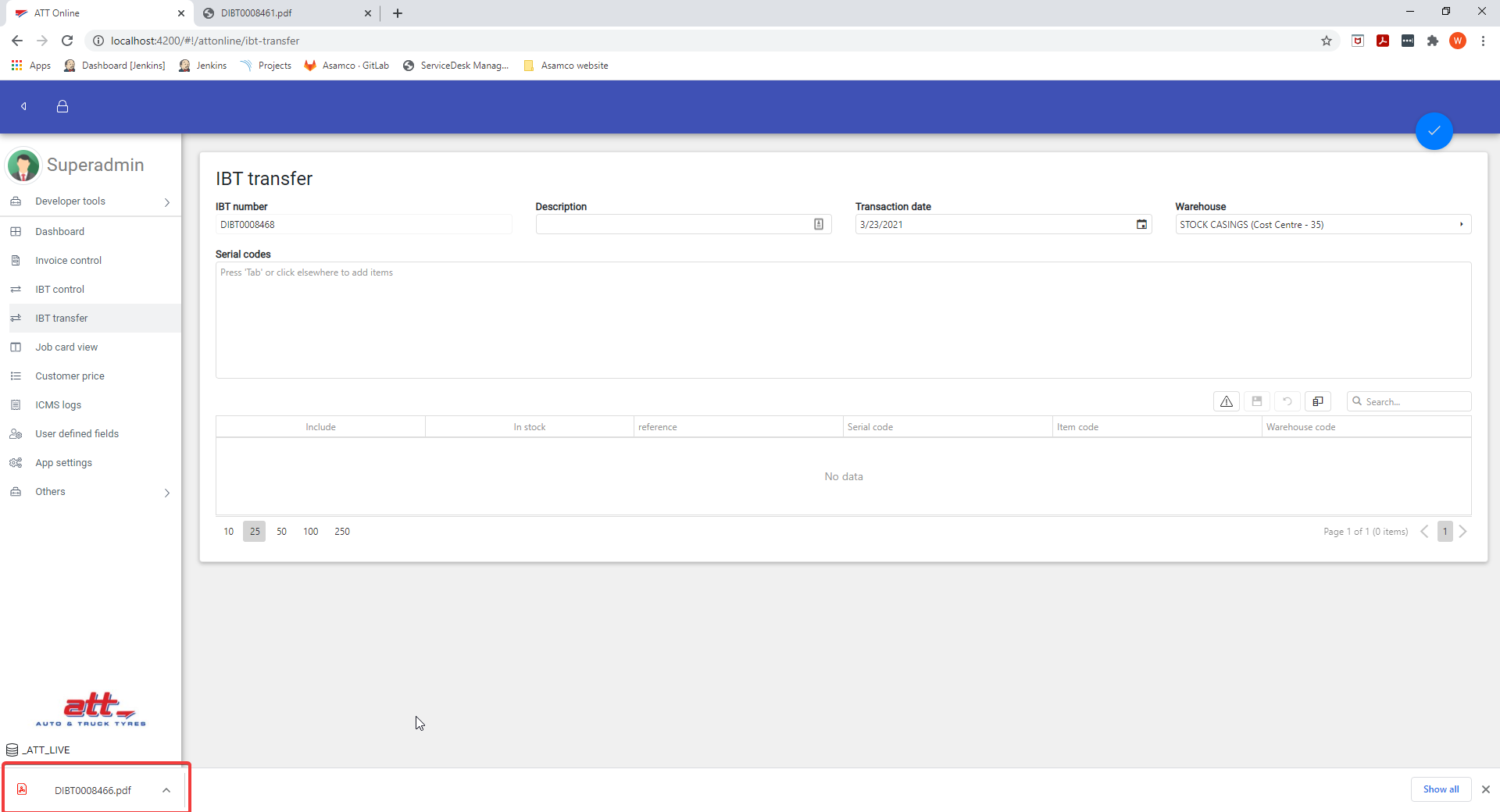This screenshot has height=812, width=1500.
Task: Open the Transaction date calendar picker
Action: (1141, 225)
